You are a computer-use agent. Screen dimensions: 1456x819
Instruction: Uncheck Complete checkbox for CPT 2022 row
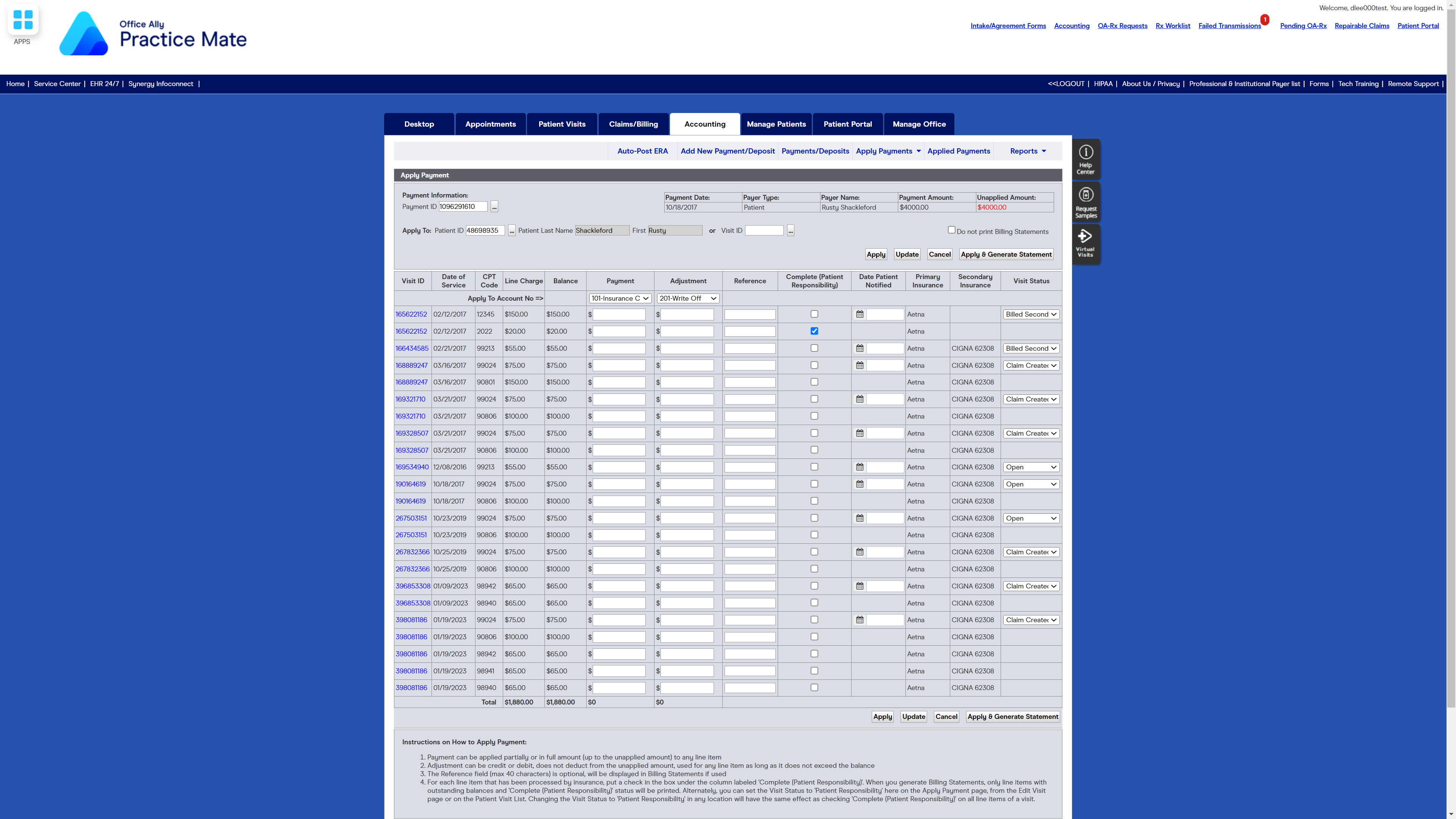814,331
